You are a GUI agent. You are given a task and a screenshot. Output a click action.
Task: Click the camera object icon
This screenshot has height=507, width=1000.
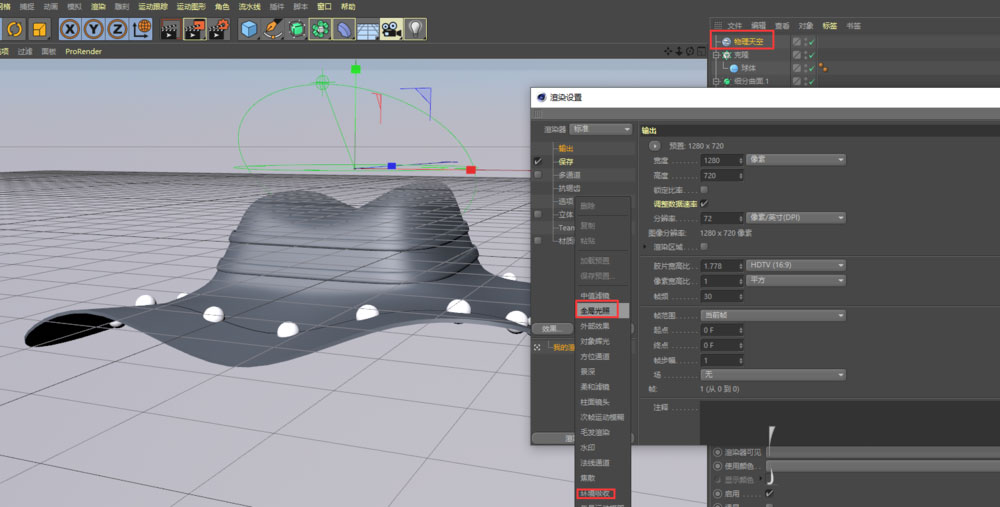click(391, 28)
